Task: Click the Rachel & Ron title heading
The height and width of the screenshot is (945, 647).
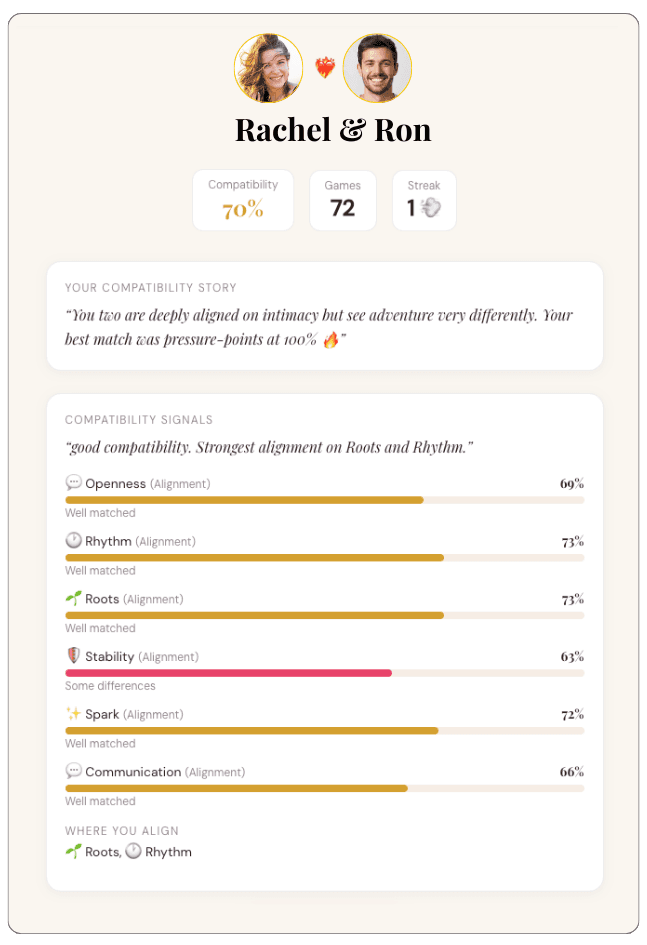Action: coord(333,130)
